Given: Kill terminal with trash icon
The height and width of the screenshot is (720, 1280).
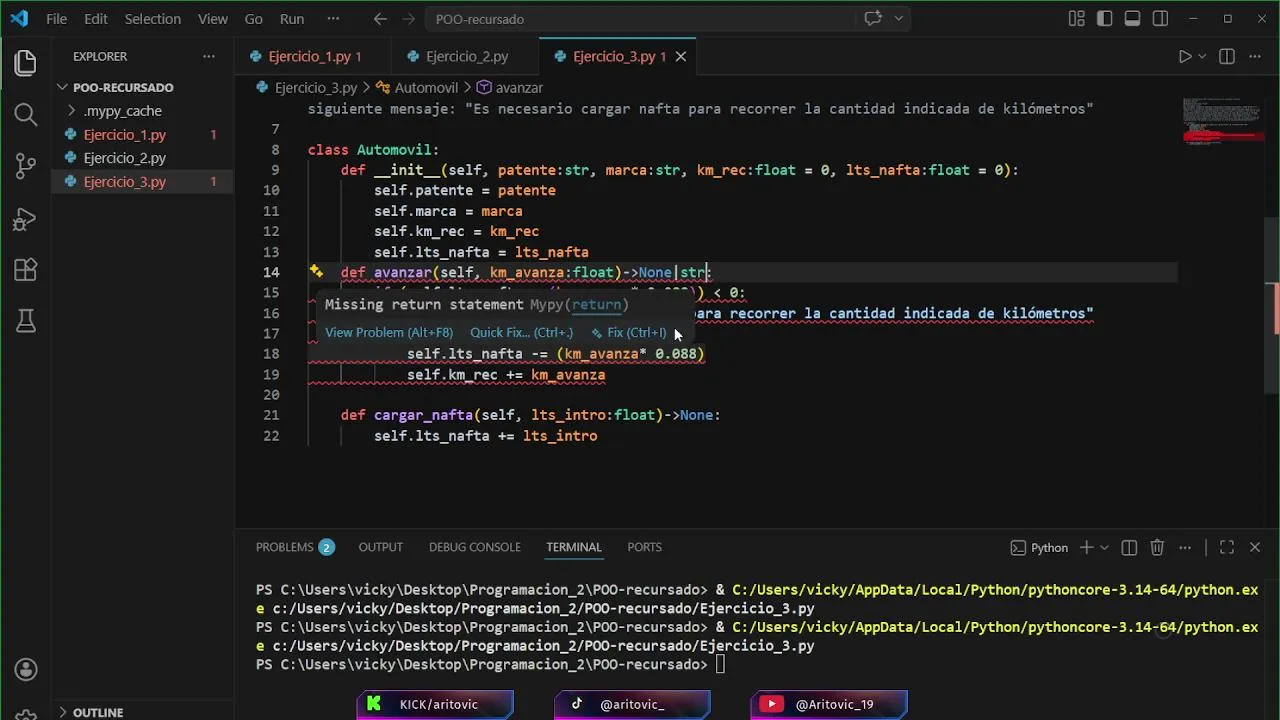Looking at the screenshot, I should pyautogui.click(x=1157, y=547).
